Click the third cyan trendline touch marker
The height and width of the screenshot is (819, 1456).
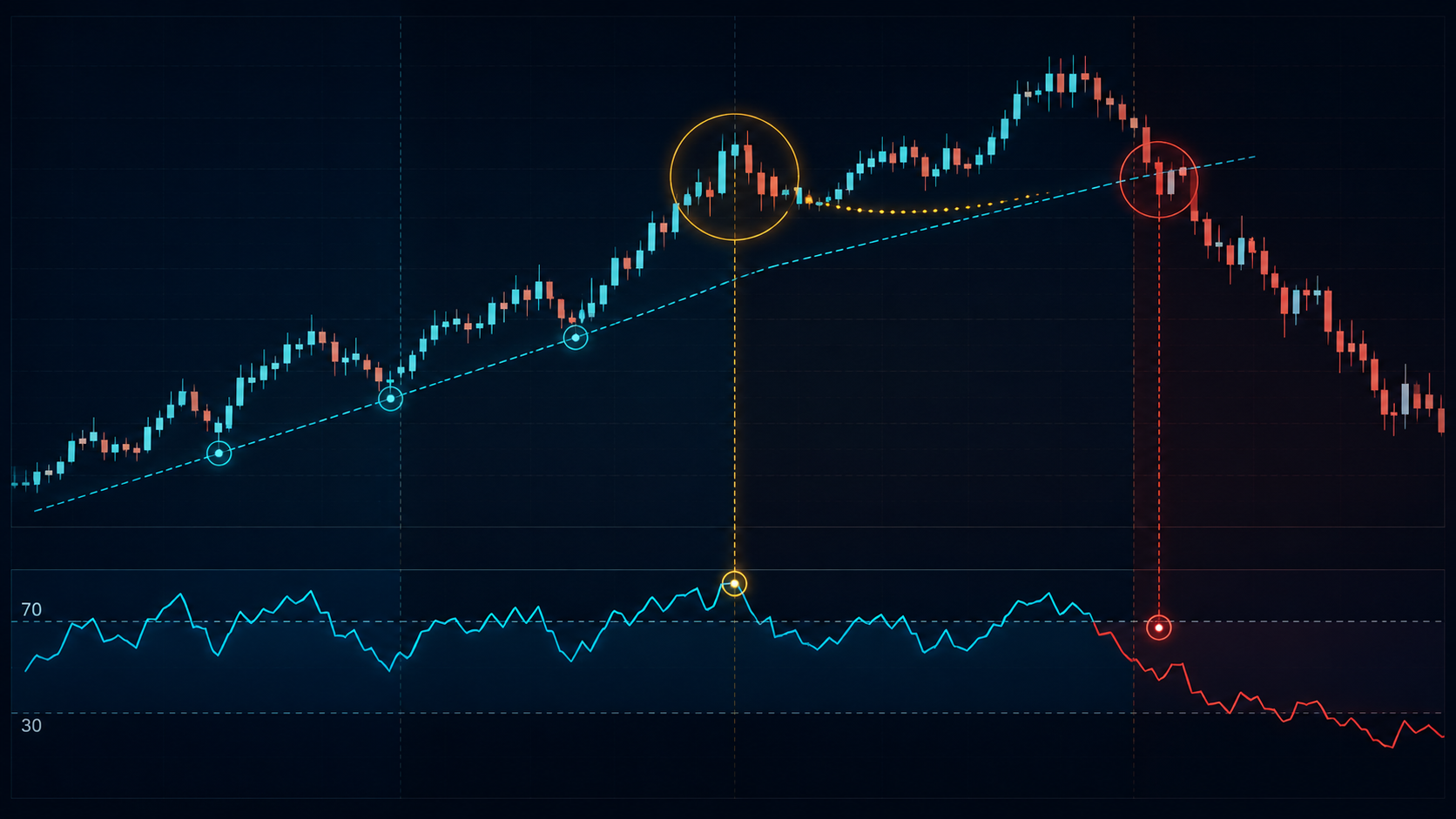[576, 338]
